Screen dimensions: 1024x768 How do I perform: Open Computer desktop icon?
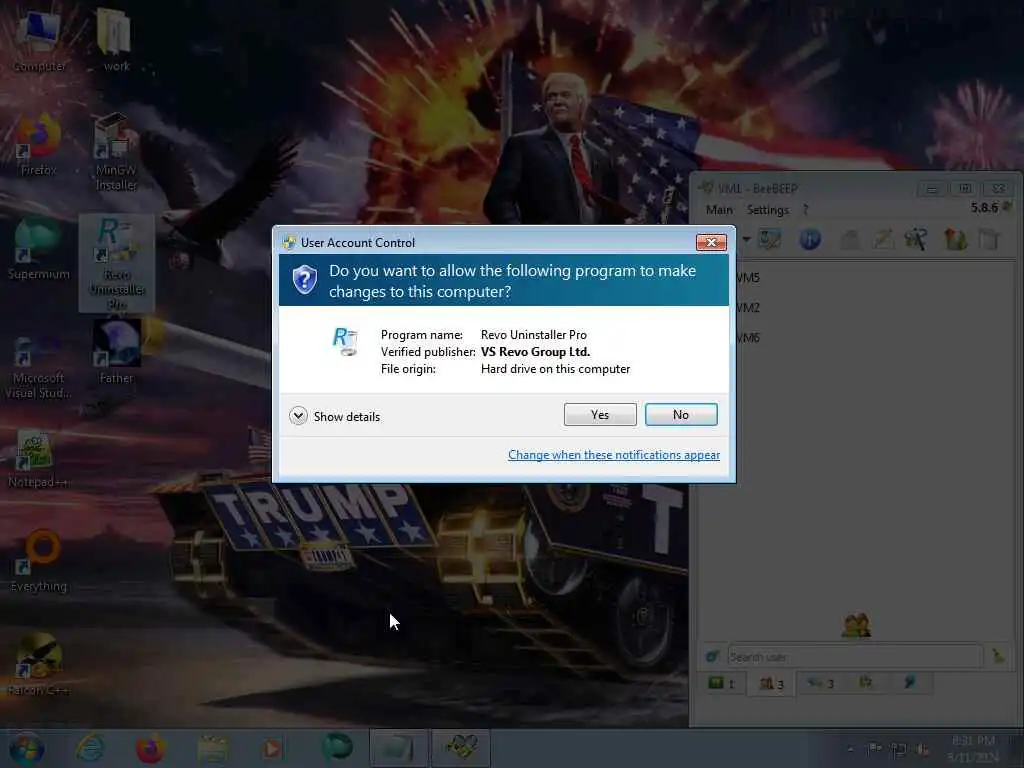tap(39, 39)
